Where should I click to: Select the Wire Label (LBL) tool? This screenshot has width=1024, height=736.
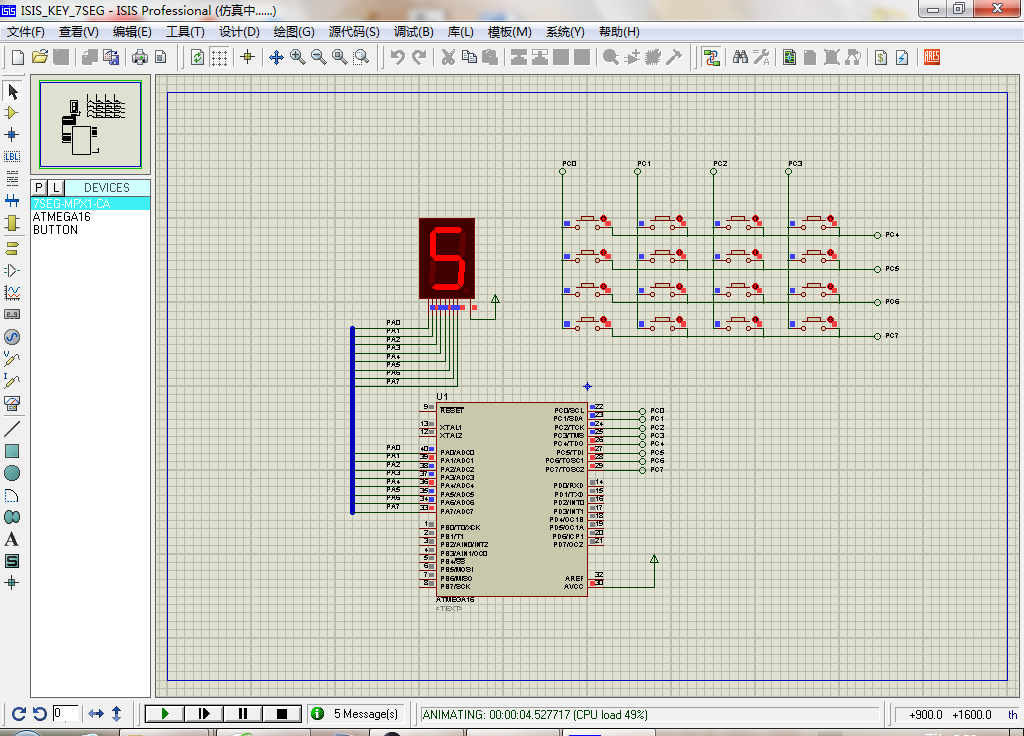(x=12, y=157)
